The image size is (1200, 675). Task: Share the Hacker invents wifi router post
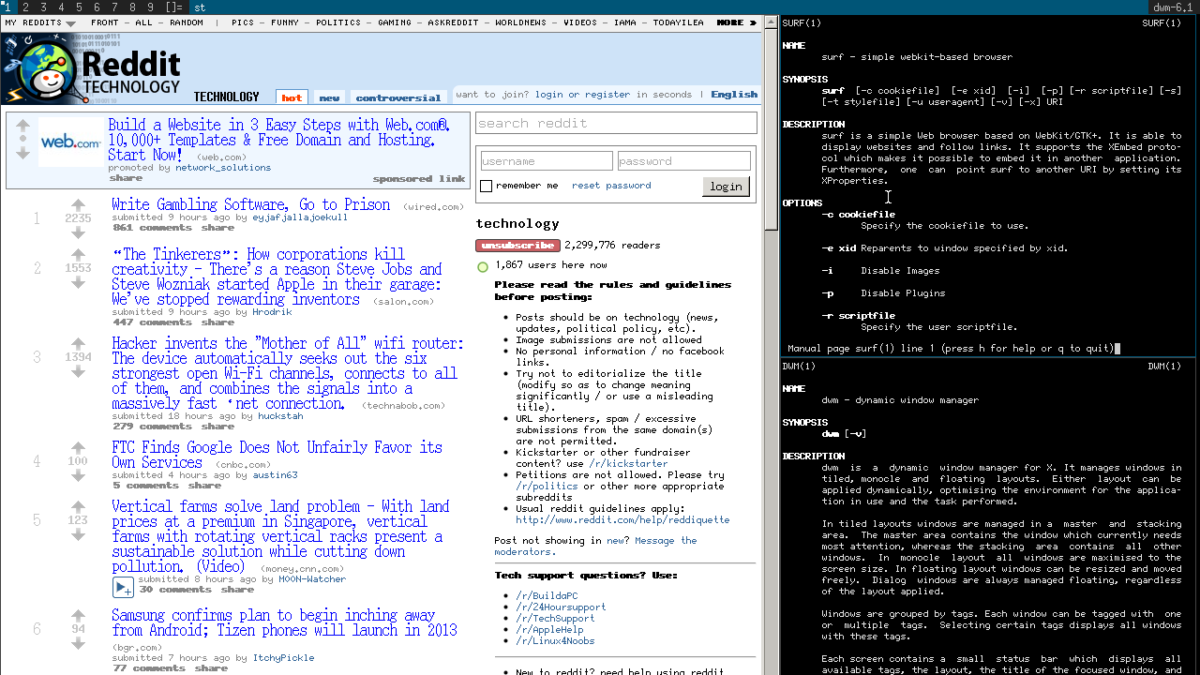point(217,426)
